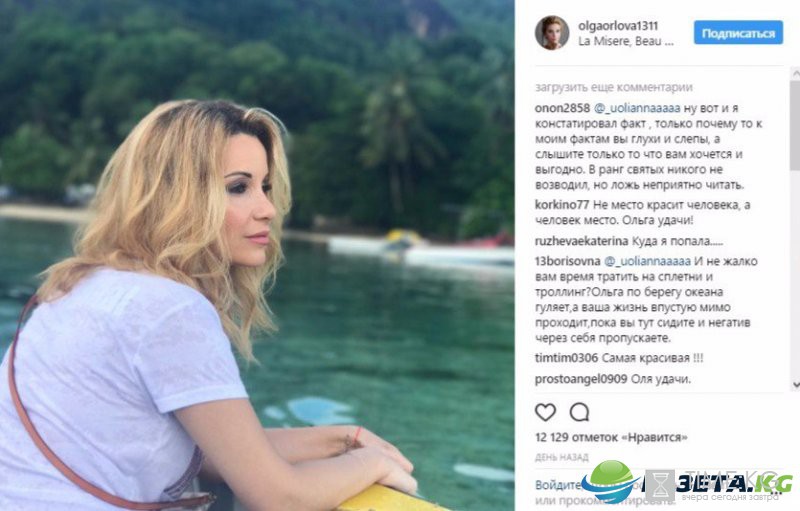This screenshot has height=511, width=800.
Task: Open olgaorlova1311 profile avatar
Action: 552,33
